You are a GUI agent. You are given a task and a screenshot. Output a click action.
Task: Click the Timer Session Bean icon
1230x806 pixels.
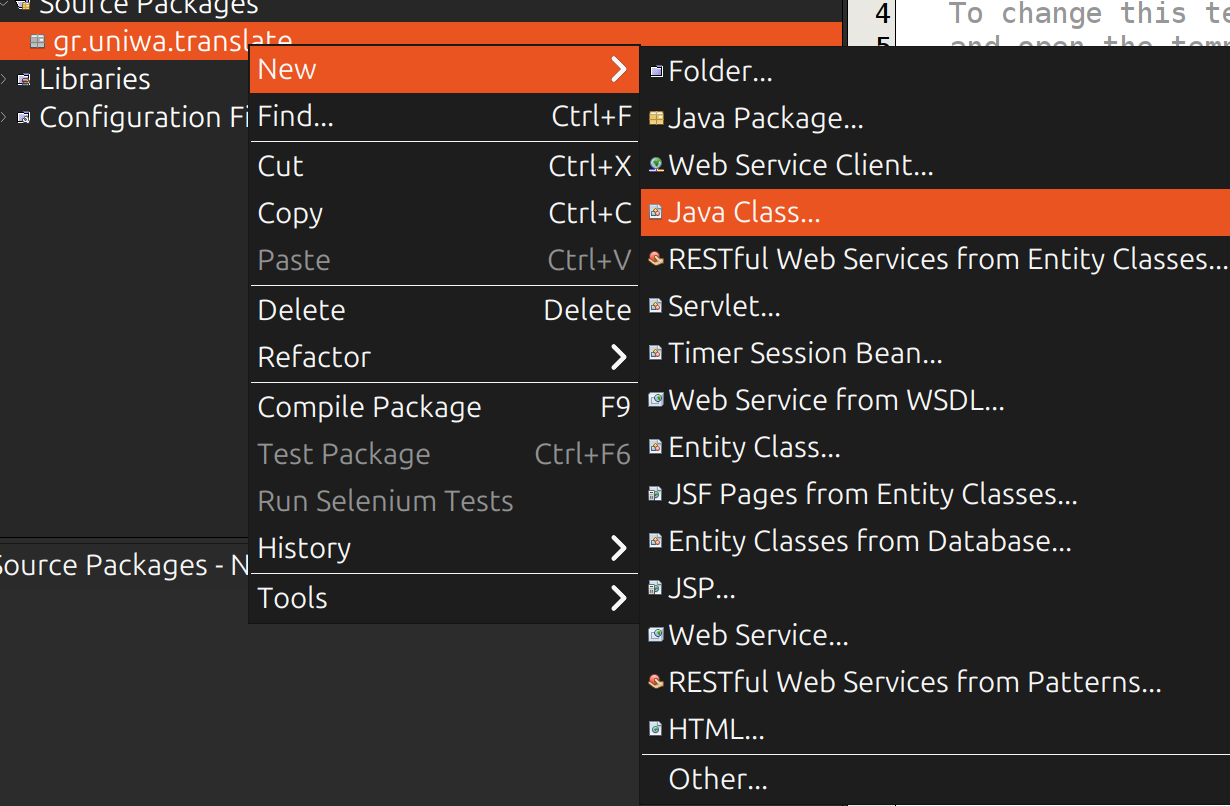coord(656,353)
